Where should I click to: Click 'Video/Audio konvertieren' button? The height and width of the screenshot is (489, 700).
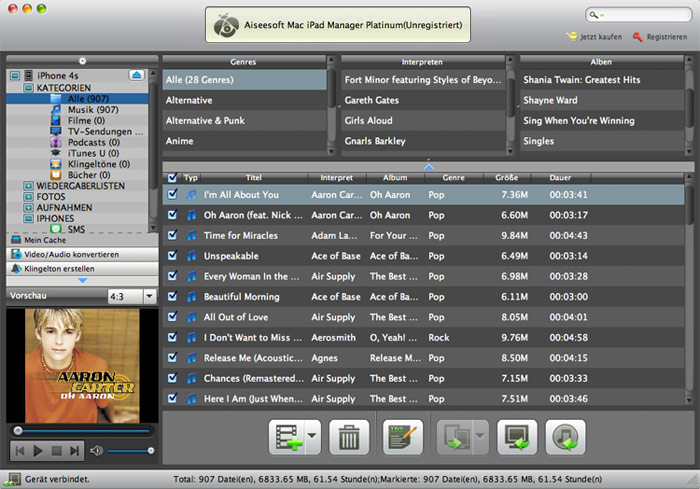pos(78,254)
